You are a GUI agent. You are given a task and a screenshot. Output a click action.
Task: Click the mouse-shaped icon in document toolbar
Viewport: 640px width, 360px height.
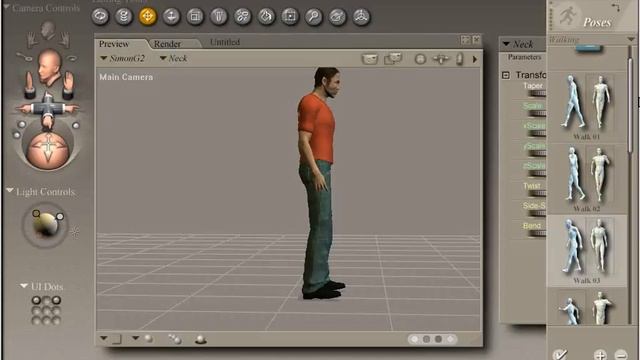[x=460, y=59]
